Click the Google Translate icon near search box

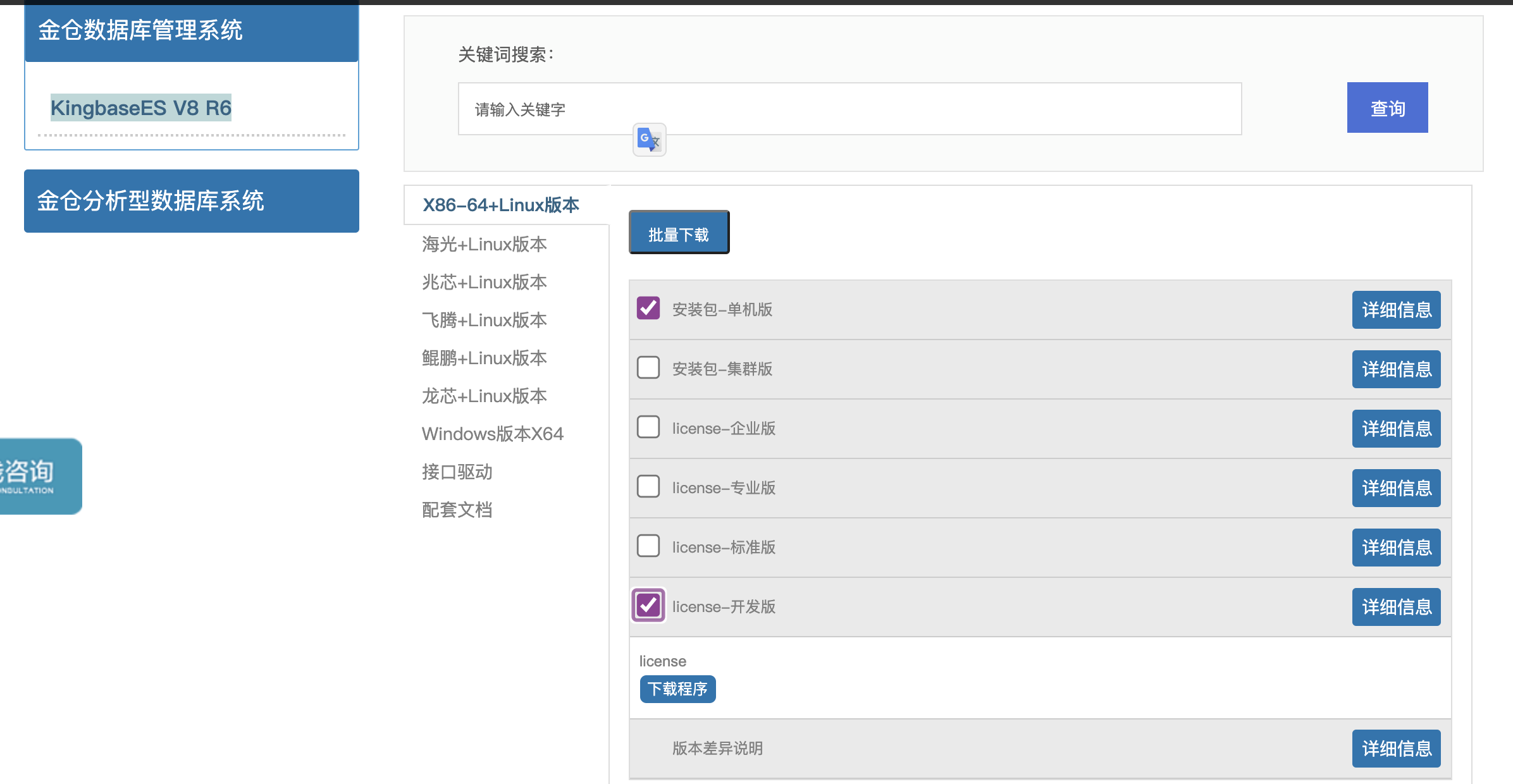(x=649, y=140)
